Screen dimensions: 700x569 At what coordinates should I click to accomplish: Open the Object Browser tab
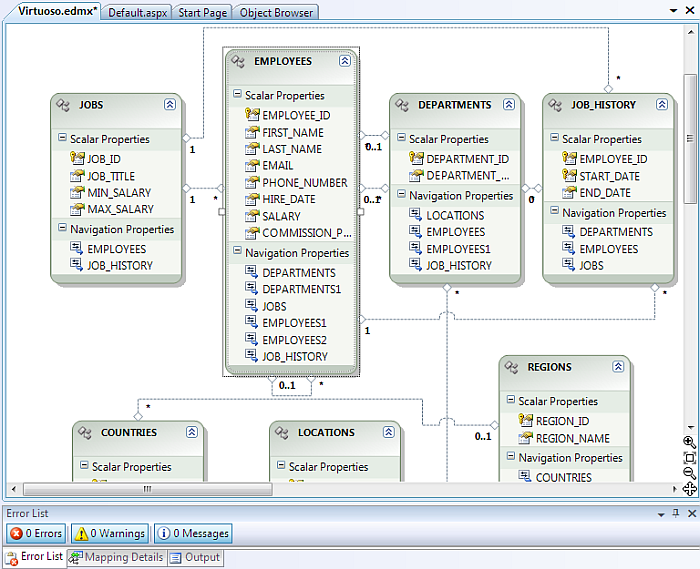coord(276,13)
